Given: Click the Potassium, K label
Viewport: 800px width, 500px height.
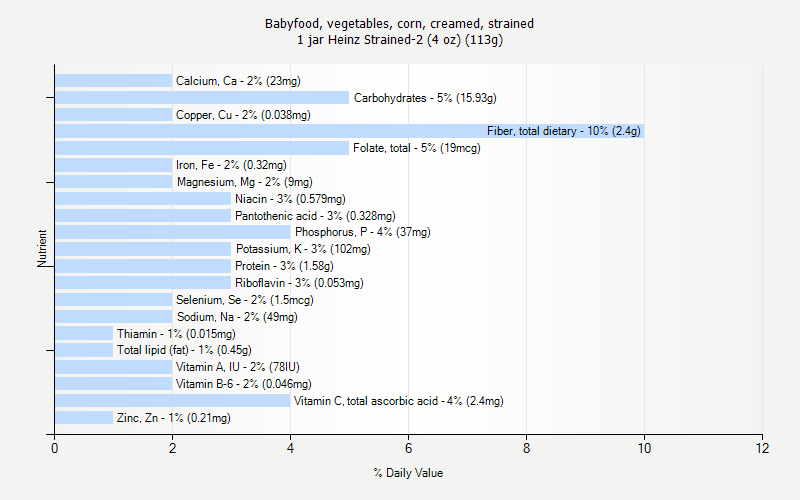Looking at the screenshot, I should coord(303,249).
